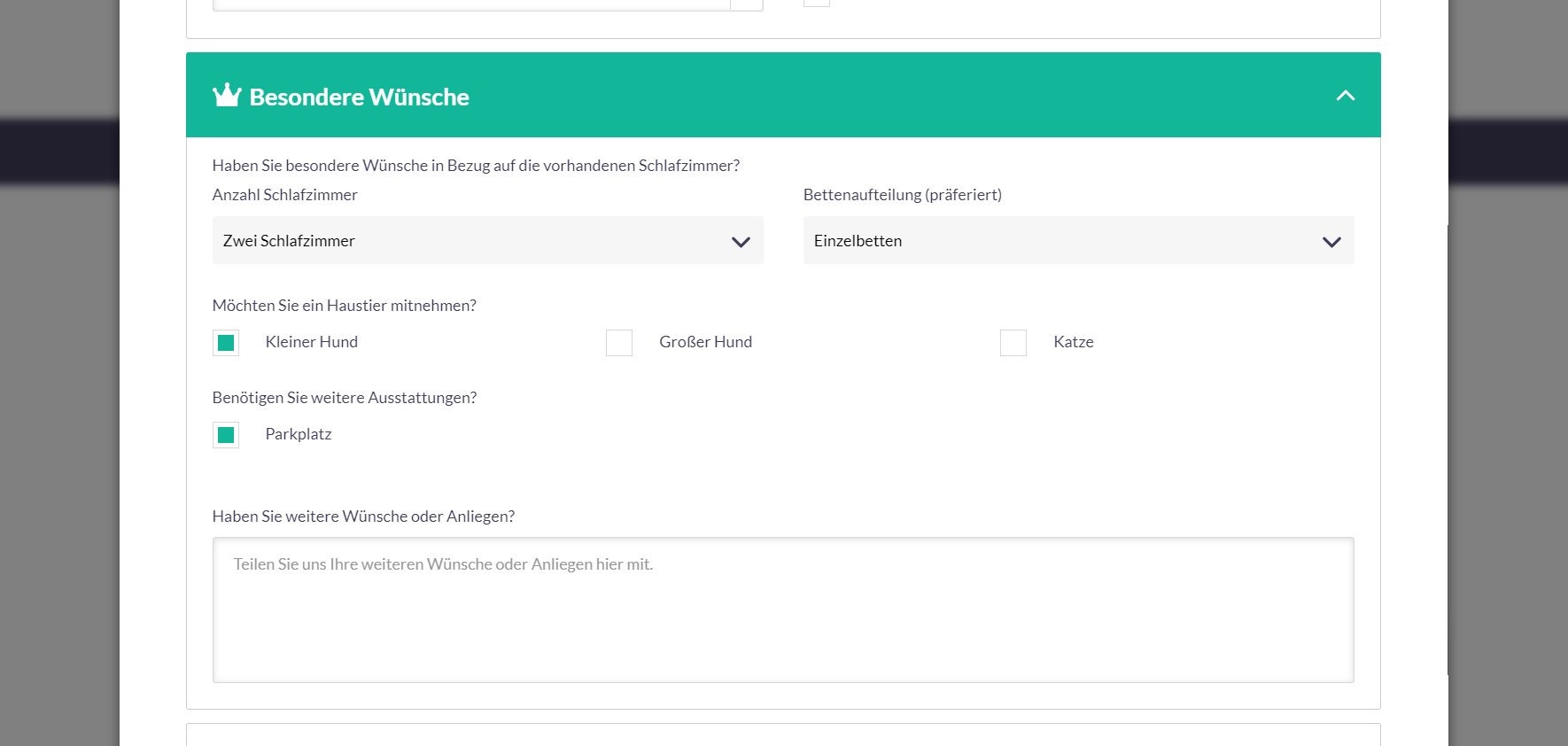Focus the weitere Wünsche oder Anliegen text area
The image size is (1568, 746).
tap(782, 610)
